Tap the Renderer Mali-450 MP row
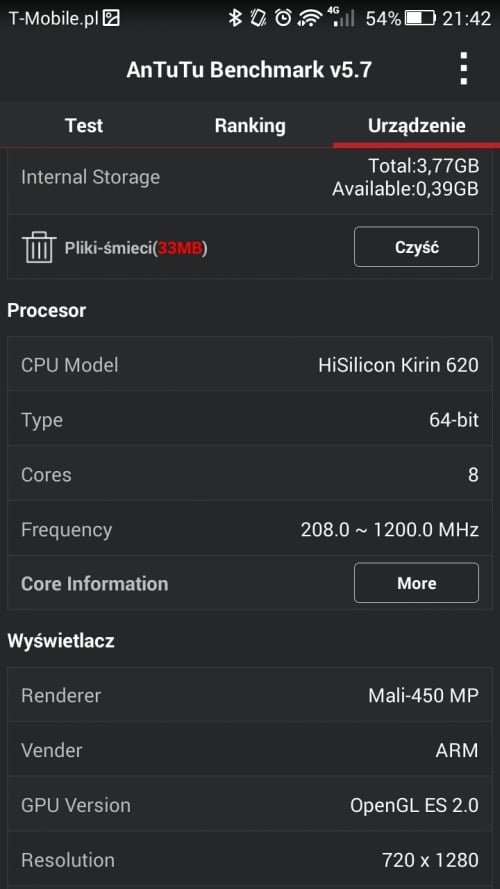Screen dimensions: 500x889 tap(250, 695)
